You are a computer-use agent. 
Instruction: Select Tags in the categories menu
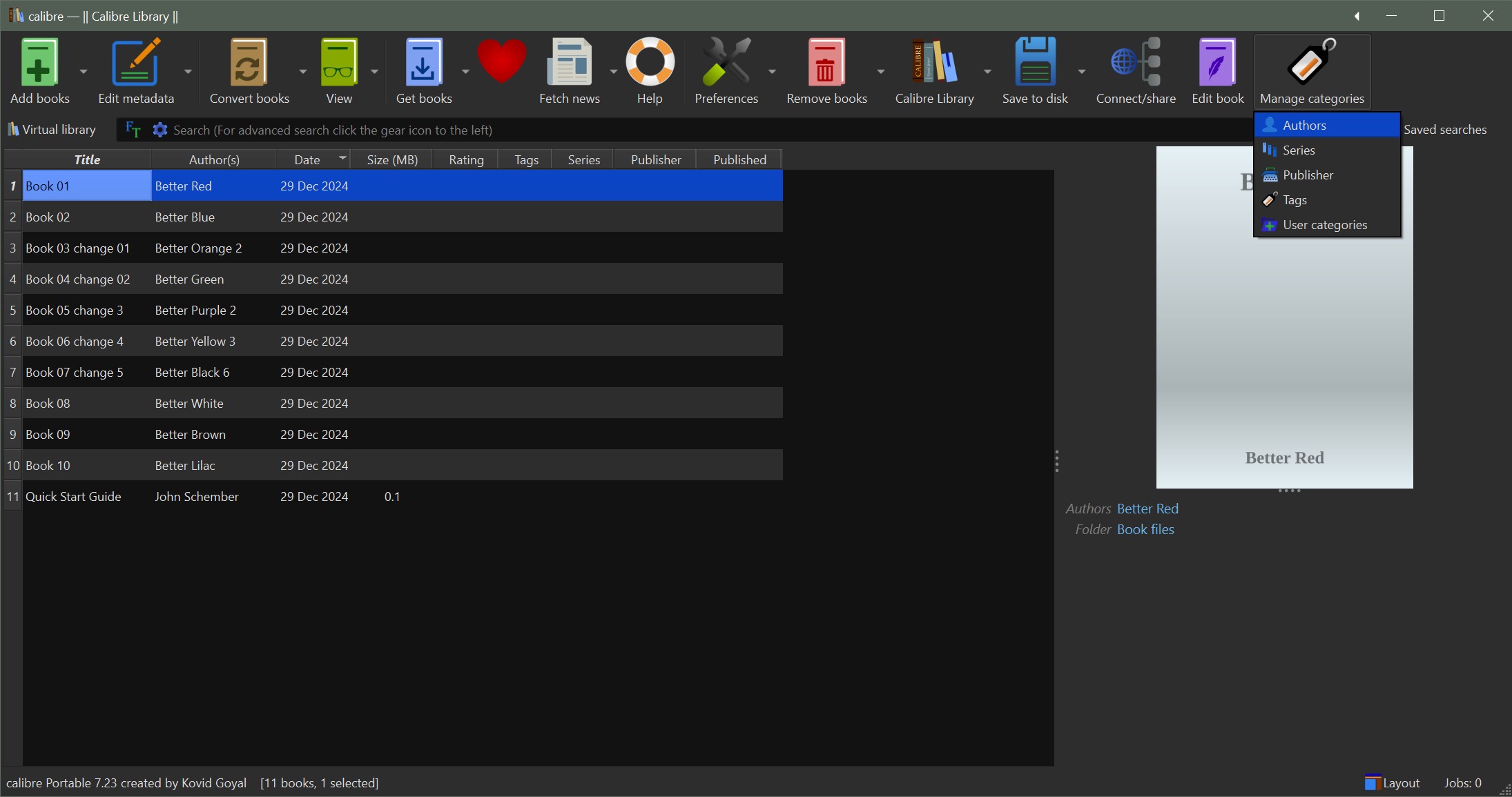[x=1295, y=200]
